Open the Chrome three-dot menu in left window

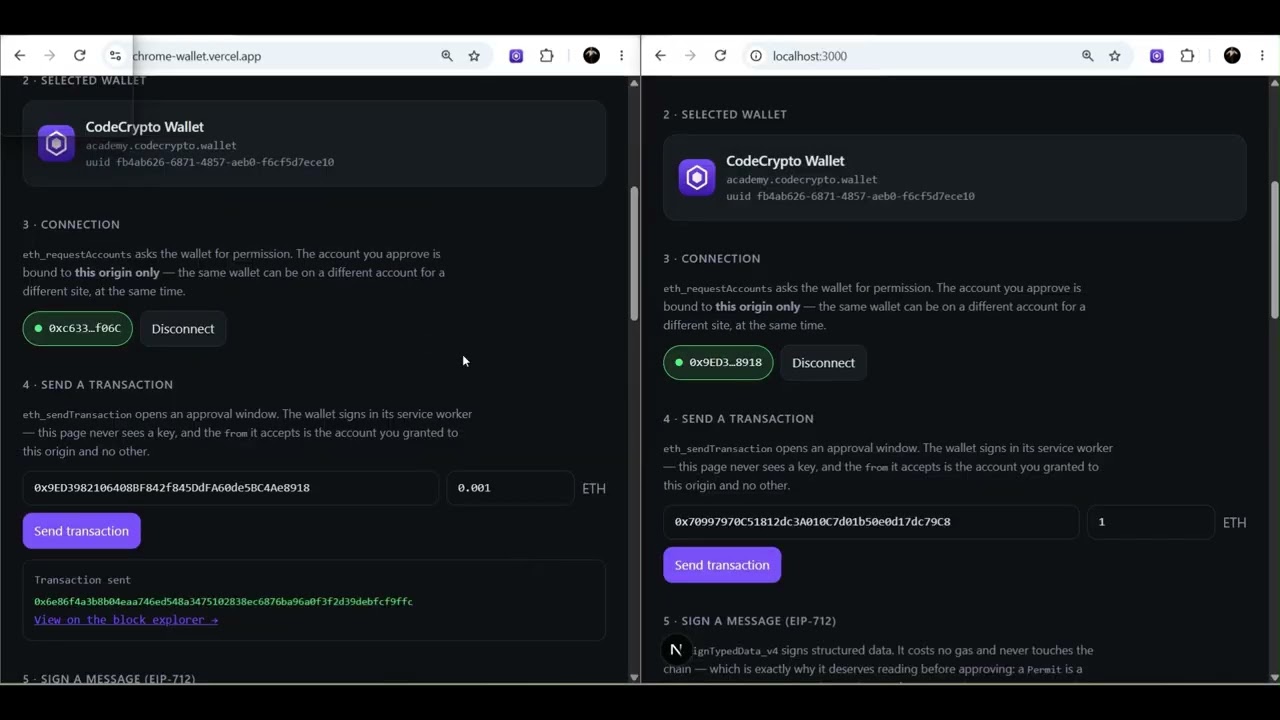pos(622,56)
